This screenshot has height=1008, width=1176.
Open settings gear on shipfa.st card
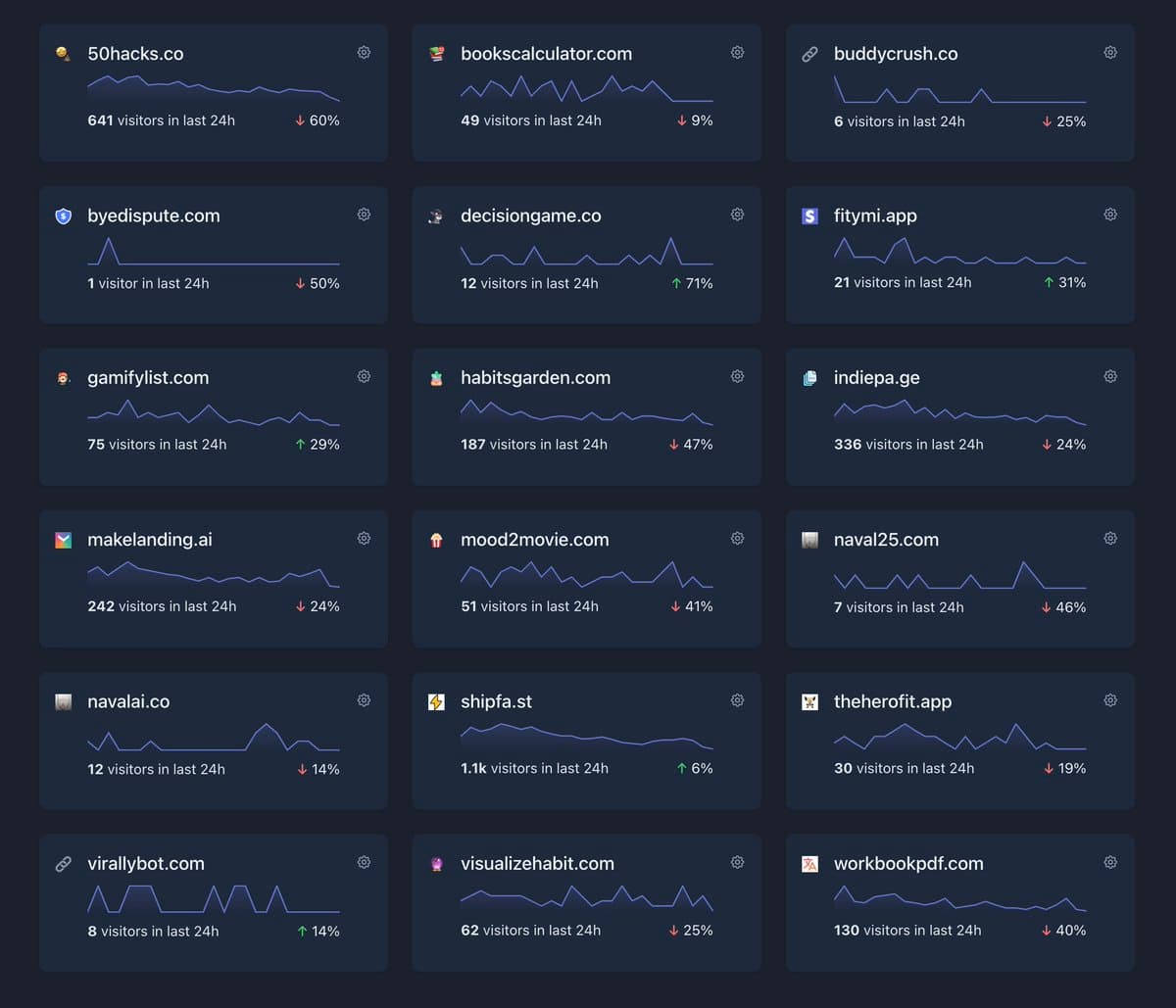click(737, 700)
